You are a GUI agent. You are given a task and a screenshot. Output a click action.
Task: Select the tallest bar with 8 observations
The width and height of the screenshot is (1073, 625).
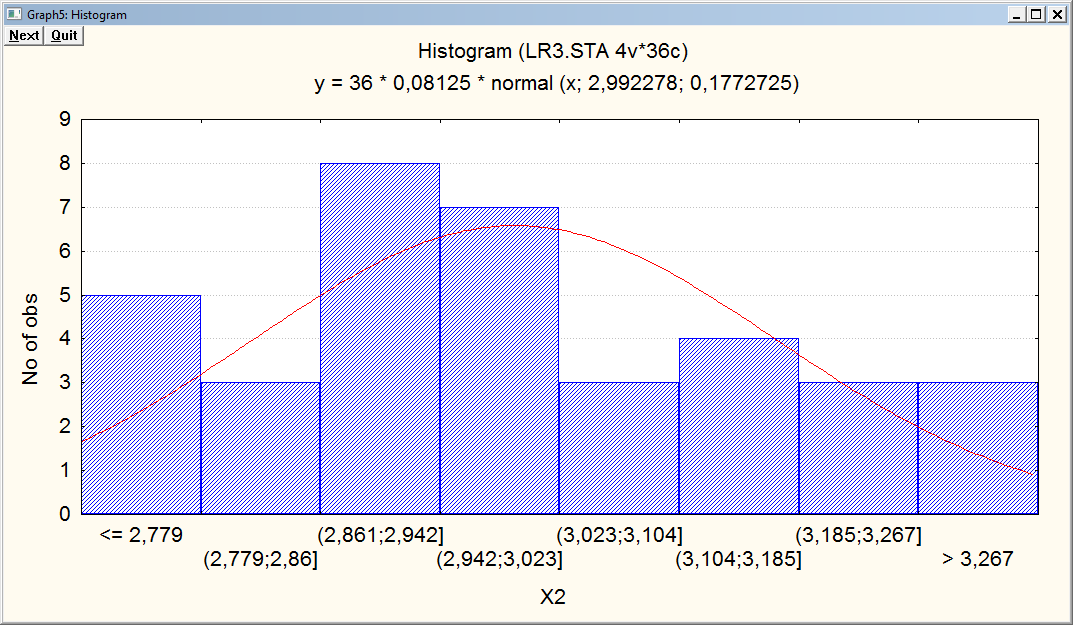pyautogui.click(x=380, y=338)
